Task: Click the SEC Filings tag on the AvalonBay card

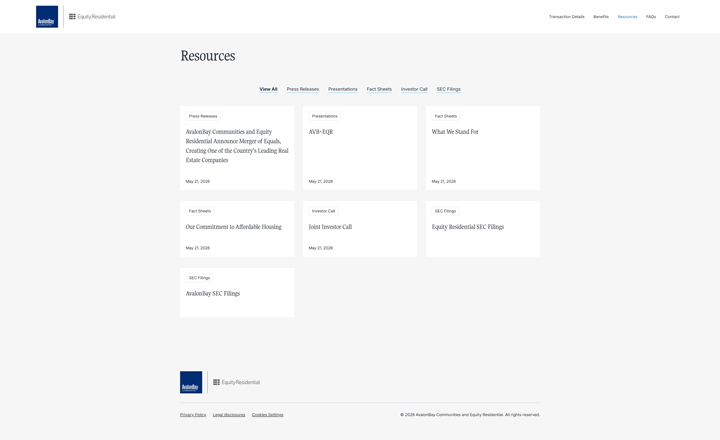Action: tap(199, 278)
